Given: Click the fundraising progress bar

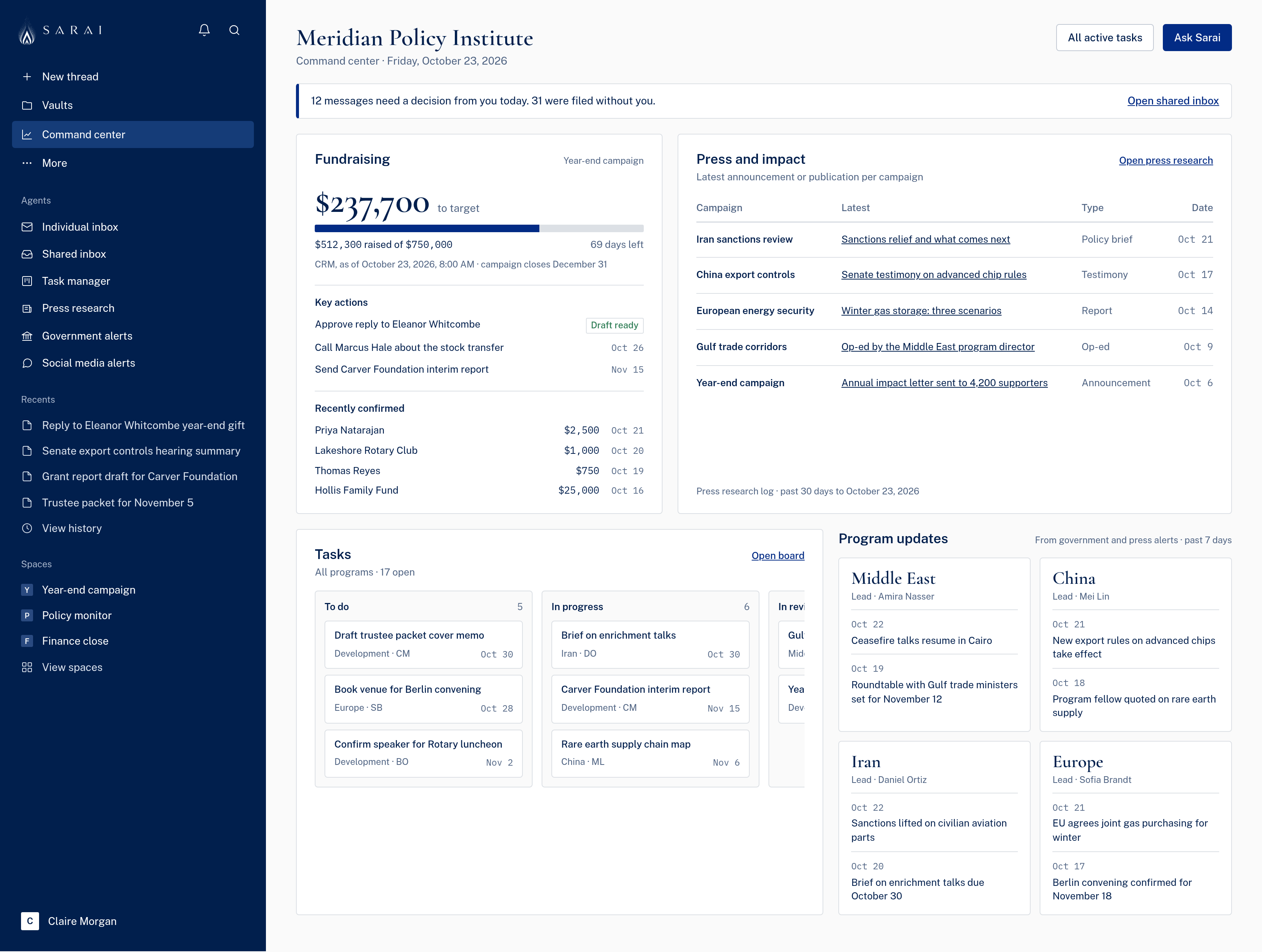Looking at the screenshot, I should pos(479,228).
